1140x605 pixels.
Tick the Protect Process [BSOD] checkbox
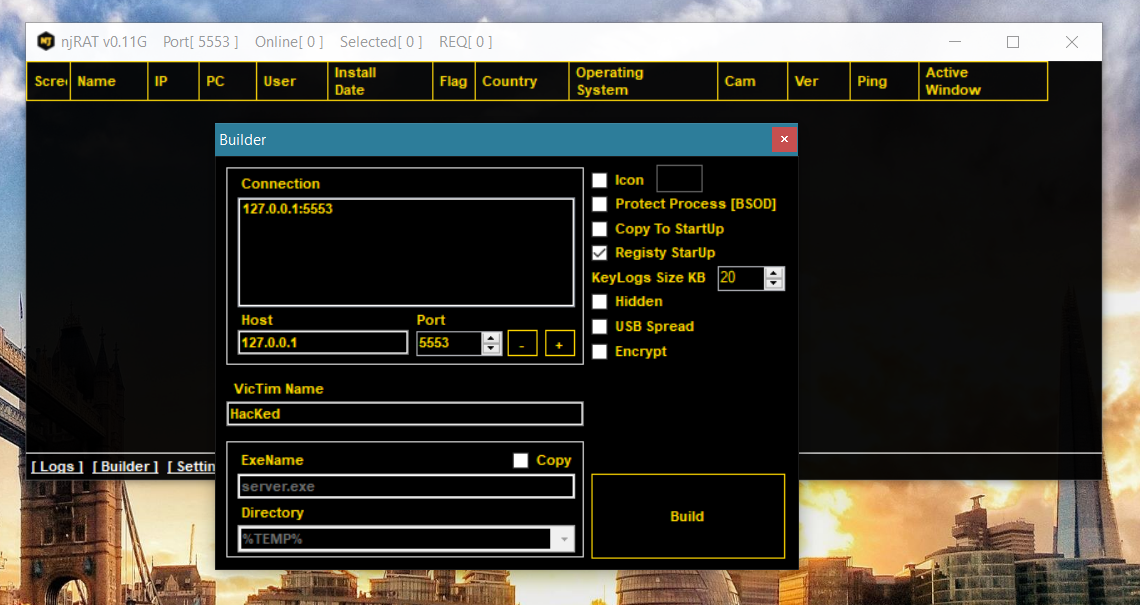599,204
